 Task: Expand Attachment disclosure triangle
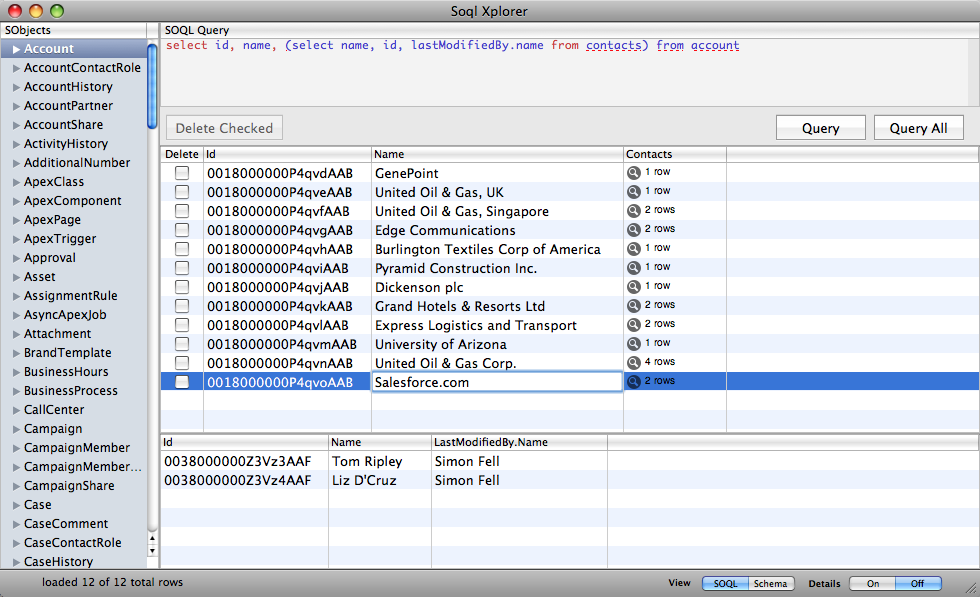click(16, 334)
